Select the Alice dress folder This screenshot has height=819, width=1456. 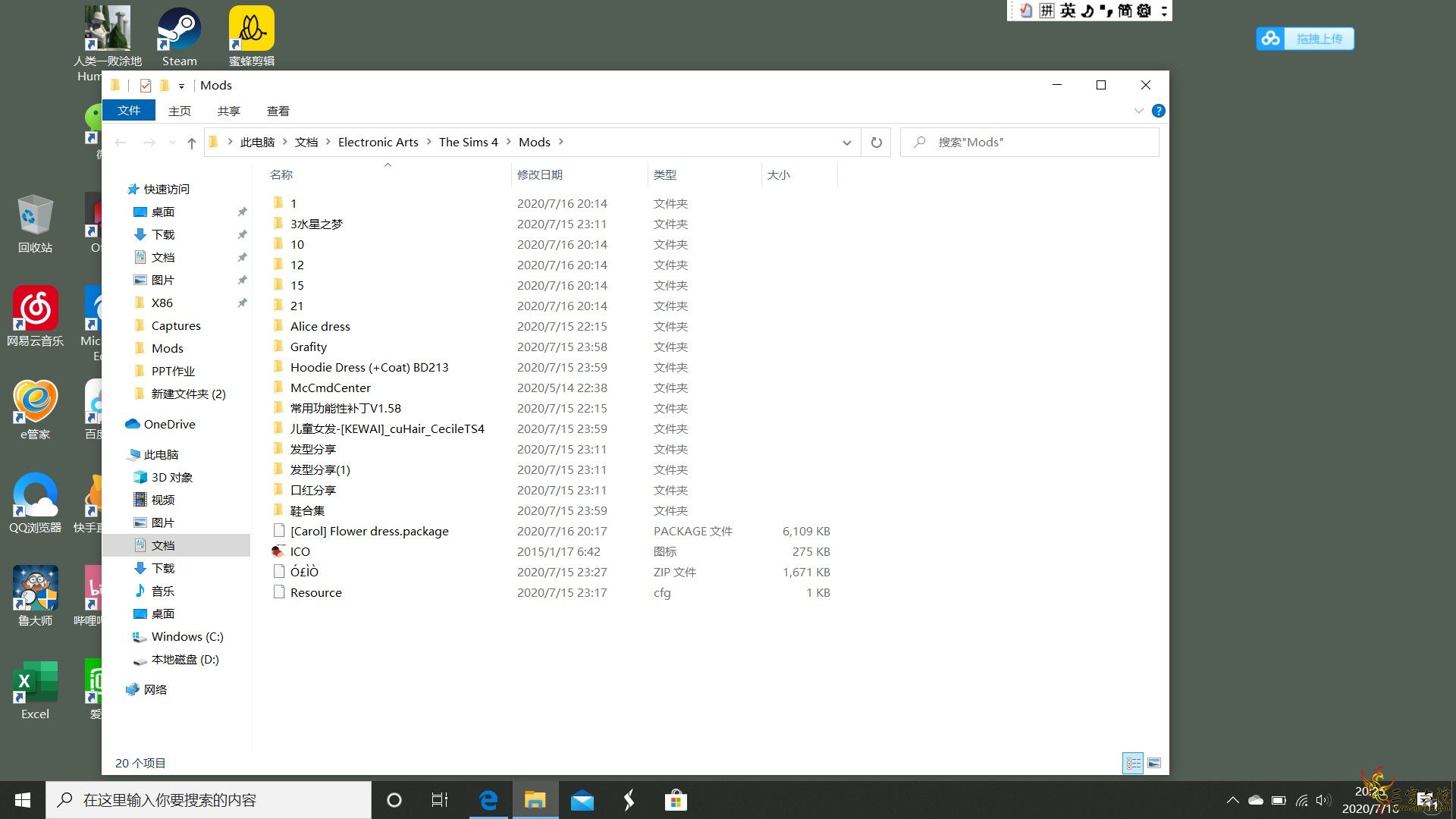[320, 326]
